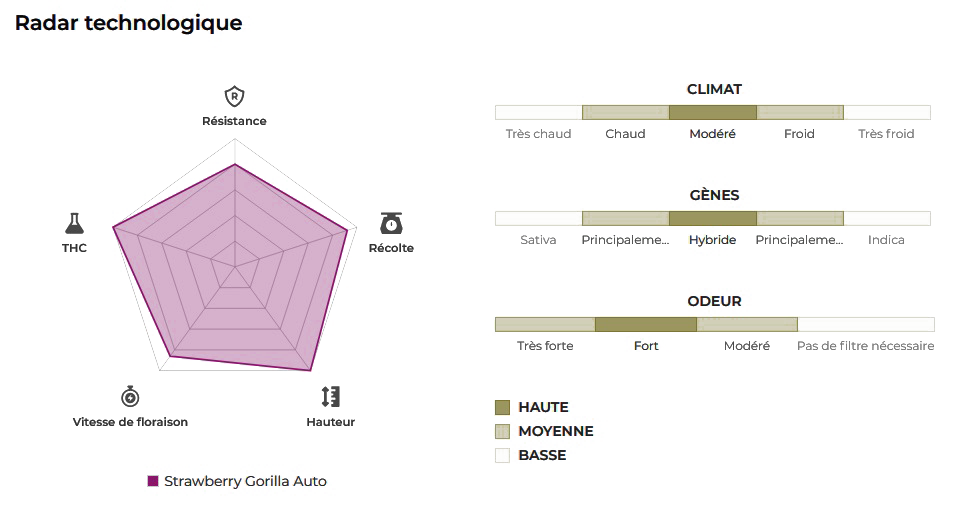
Task: Select the Hybride genes bar segment
Action: pyautogui.click(x=712, y=218)
